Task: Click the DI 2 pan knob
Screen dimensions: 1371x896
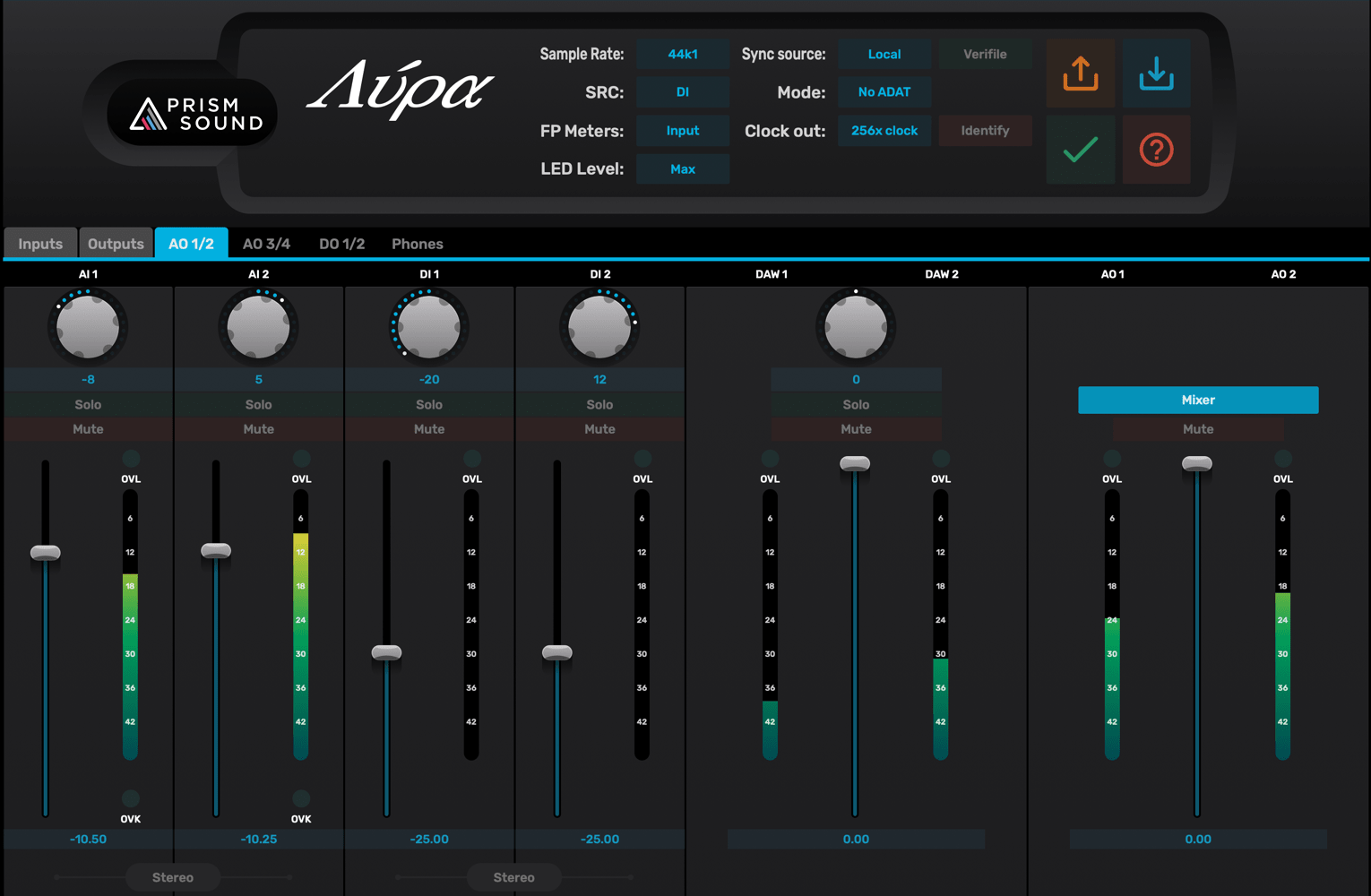Action: (599, 327)
